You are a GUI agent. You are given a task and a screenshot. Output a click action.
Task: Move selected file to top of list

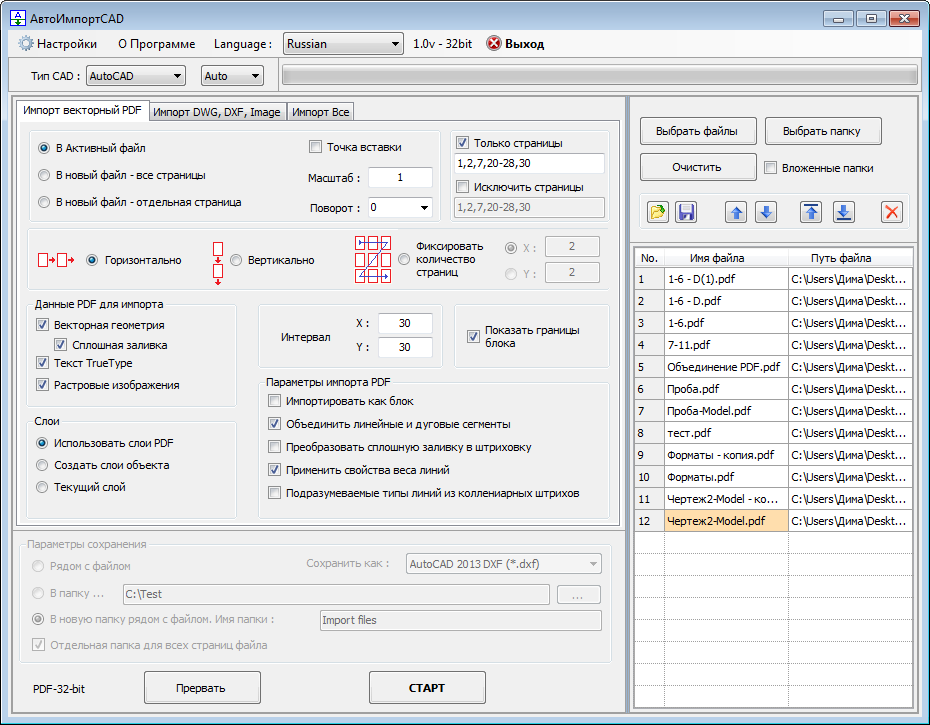[x=811, y=212]
